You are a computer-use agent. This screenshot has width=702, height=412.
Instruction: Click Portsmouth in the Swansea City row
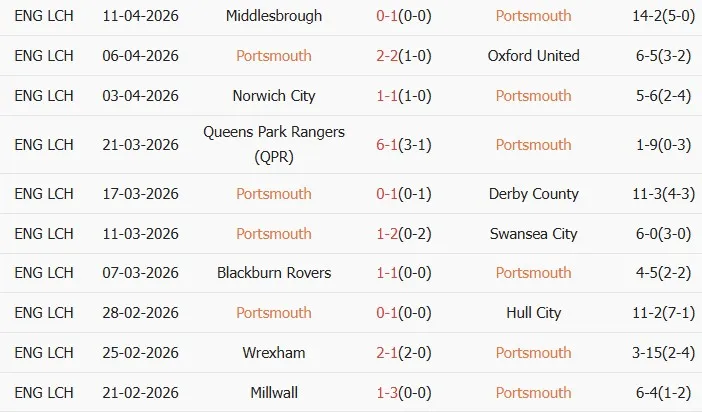(274, 234)
